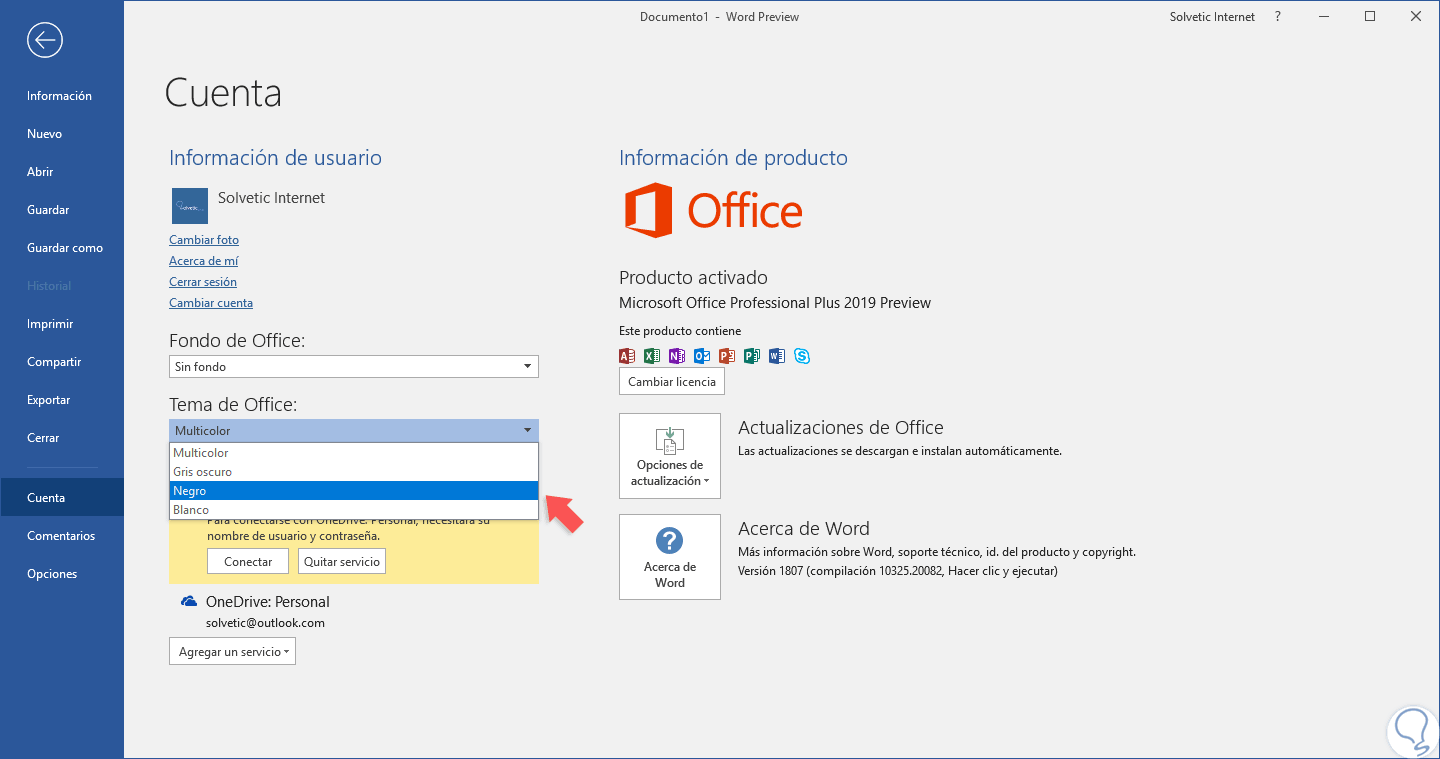This screenshot has height=759, width=1440.
Task: Open the Agregar un servicio dropdown
Action: [x=232, y=652]
